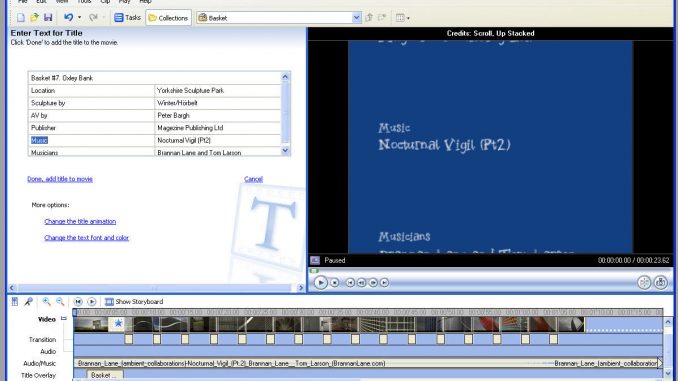
Task: Click the Rewind Timeline button
Action: coord(78,301)
